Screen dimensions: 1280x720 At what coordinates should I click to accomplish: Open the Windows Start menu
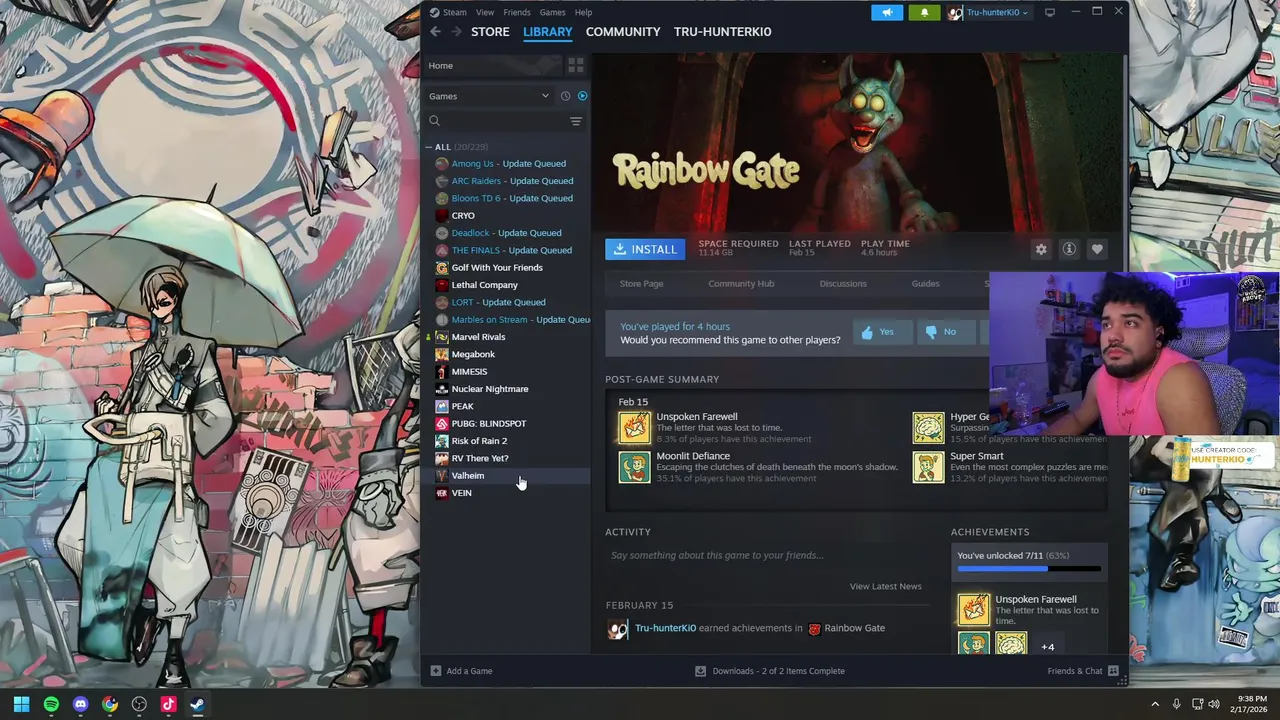[21, 704]
